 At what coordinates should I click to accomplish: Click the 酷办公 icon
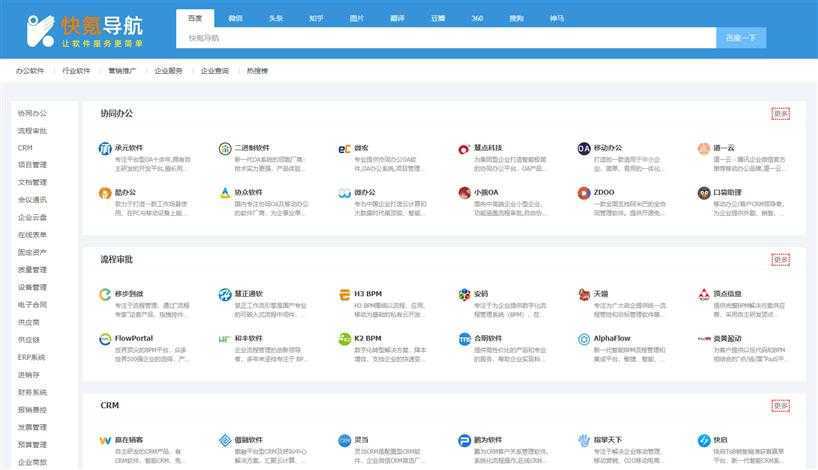[105, 193]
